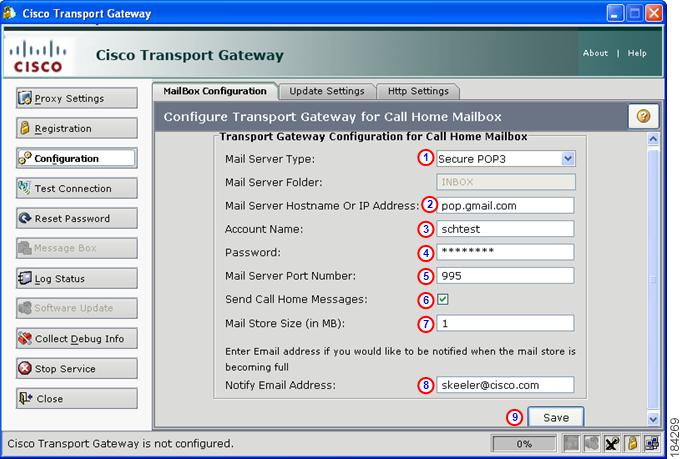This screenshot has height=459, width=683.
Task: Click the second gray status bar icon
Action: click(592, 444)
